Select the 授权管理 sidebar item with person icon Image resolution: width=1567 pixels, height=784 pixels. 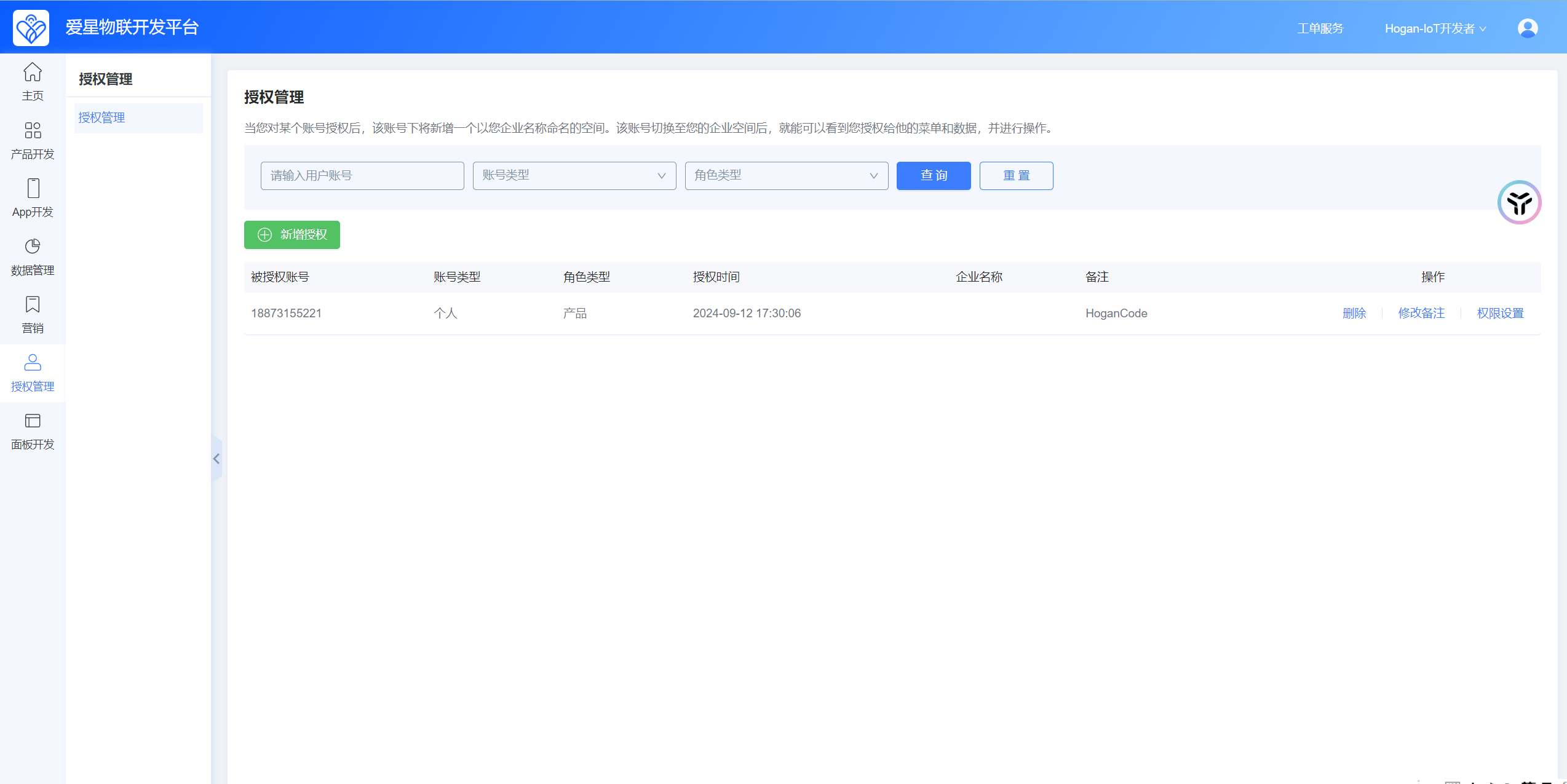pyautogui.click(x=33, y=373)
